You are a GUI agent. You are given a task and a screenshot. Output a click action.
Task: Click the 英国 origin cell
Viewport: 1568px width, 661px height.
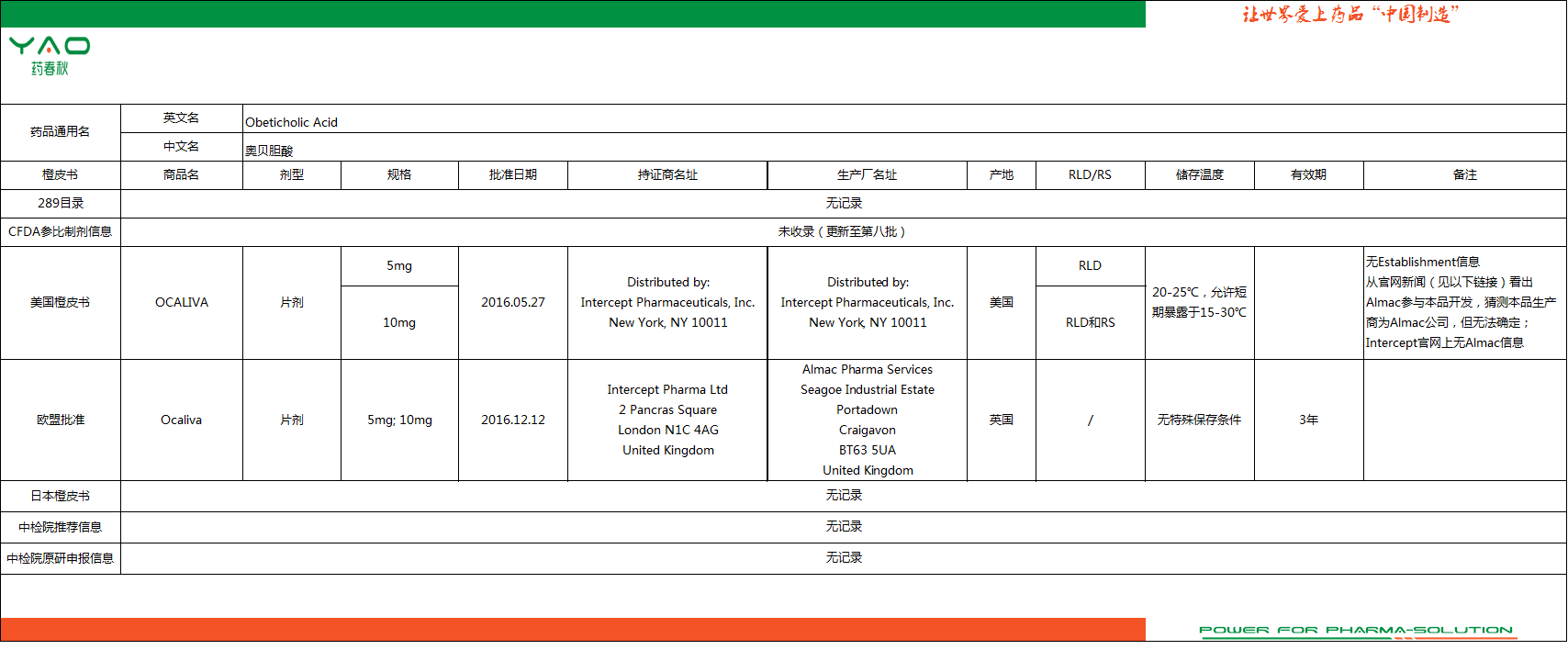[x=1002, y=420]
